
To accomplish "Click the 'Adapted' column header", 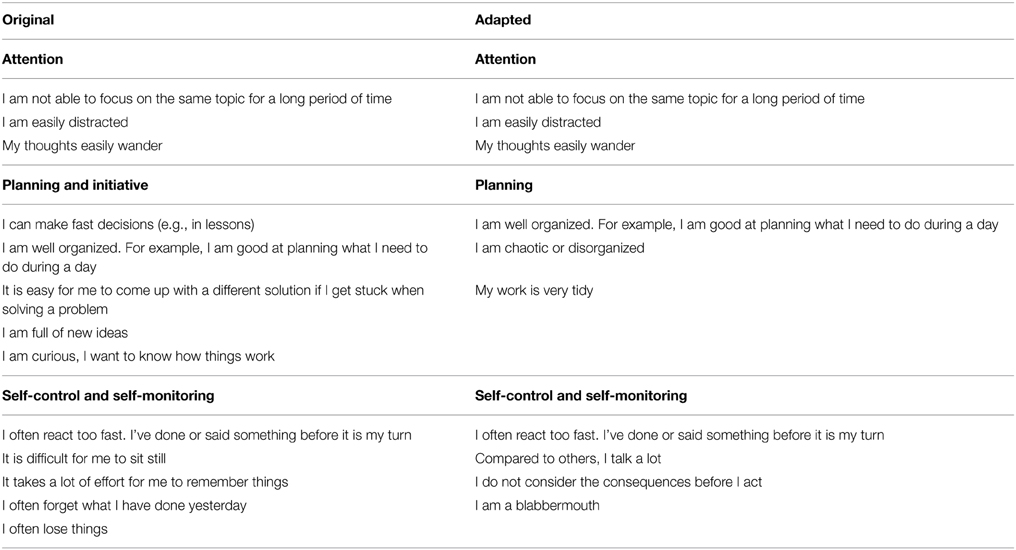I will tap(502, 19).
